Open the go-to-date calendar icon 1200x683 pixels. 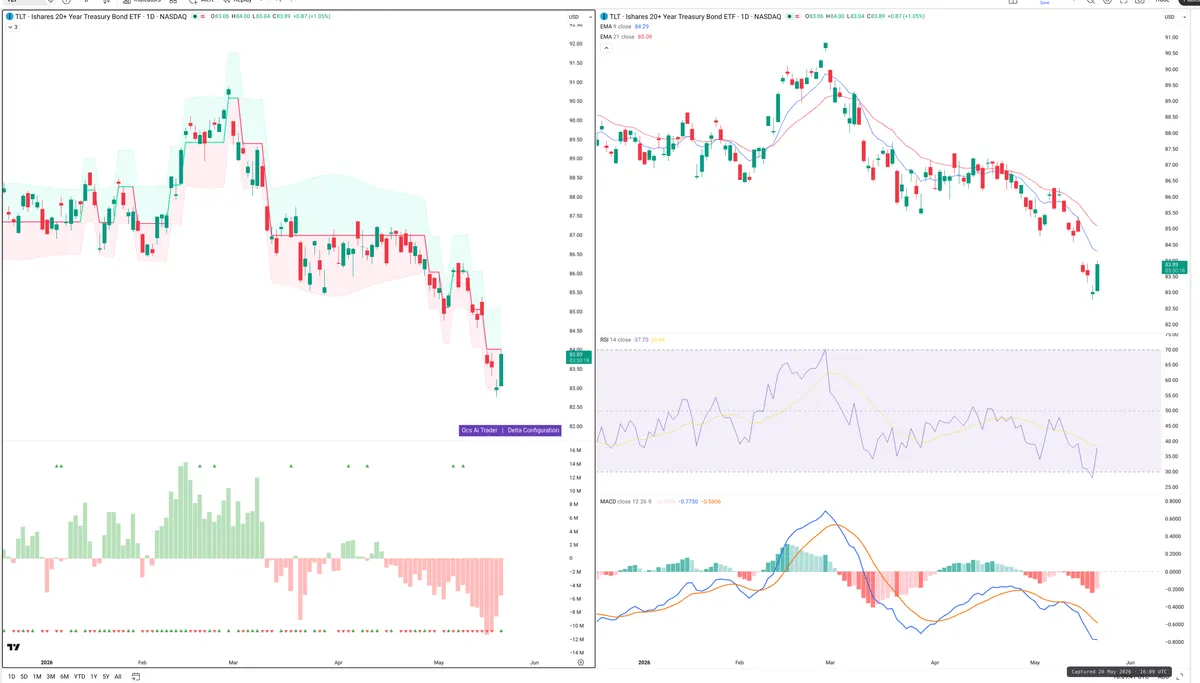click(x=136, y=677)
